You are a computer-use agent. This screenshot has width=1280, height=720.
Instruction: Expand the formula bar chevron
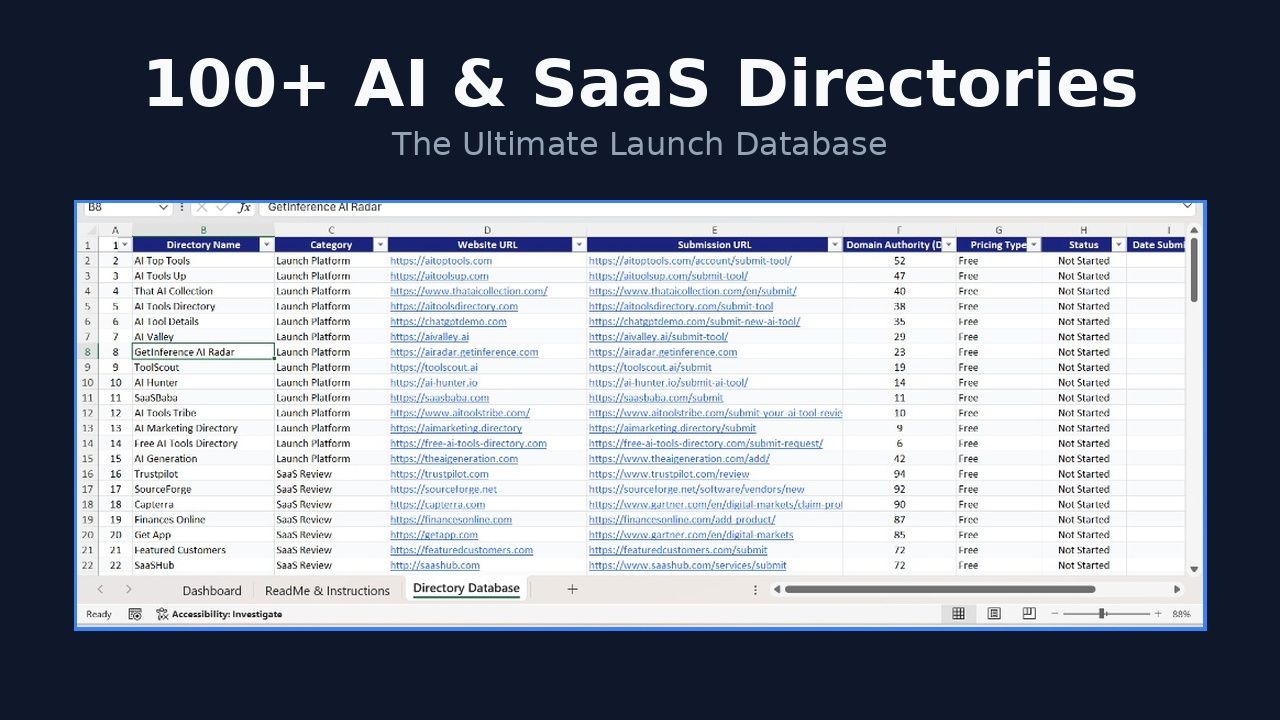(1187, 207)
